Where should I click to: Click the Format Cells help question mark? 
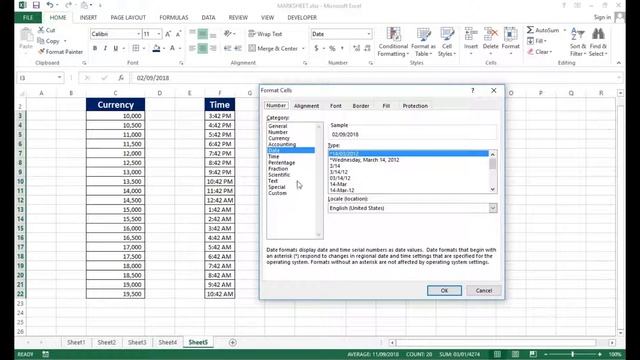click(473, 90)
